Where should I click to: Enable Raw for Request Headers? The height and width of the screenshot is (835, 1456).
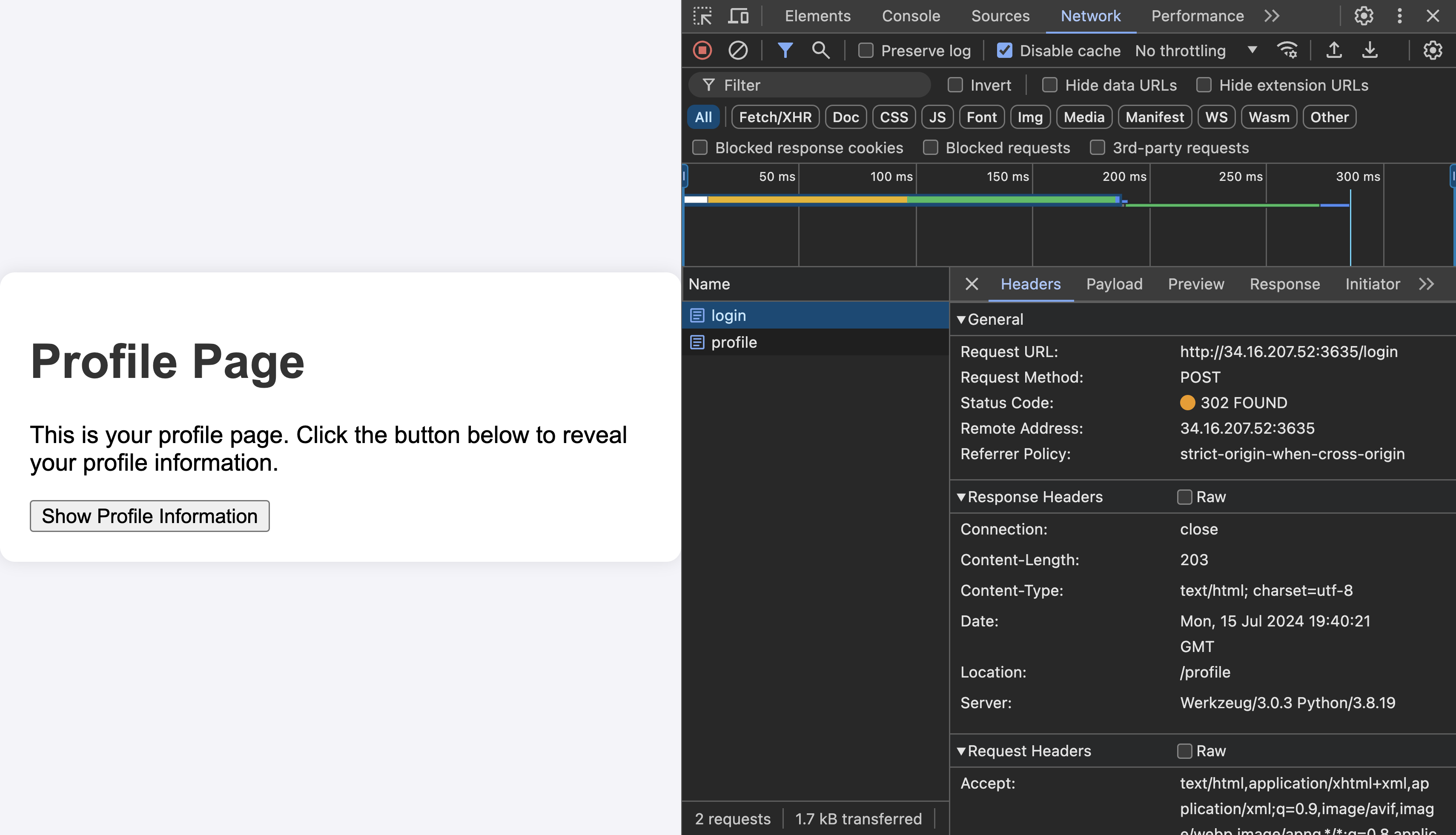click(1185, 751)
